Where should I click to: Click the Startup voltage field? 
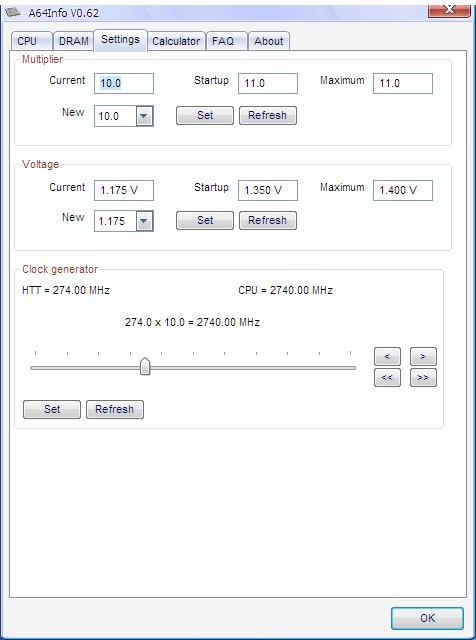point(268,190)
